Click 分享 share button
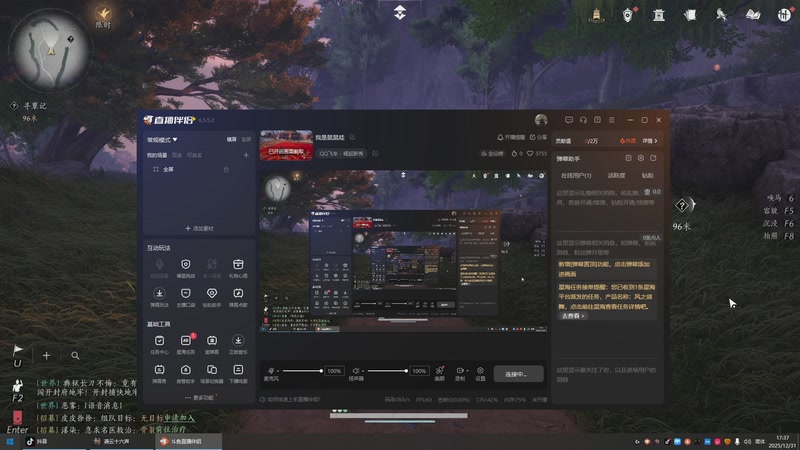Image resolution: width=800 pixels, height=450 pixels. (x=538, y=137)
